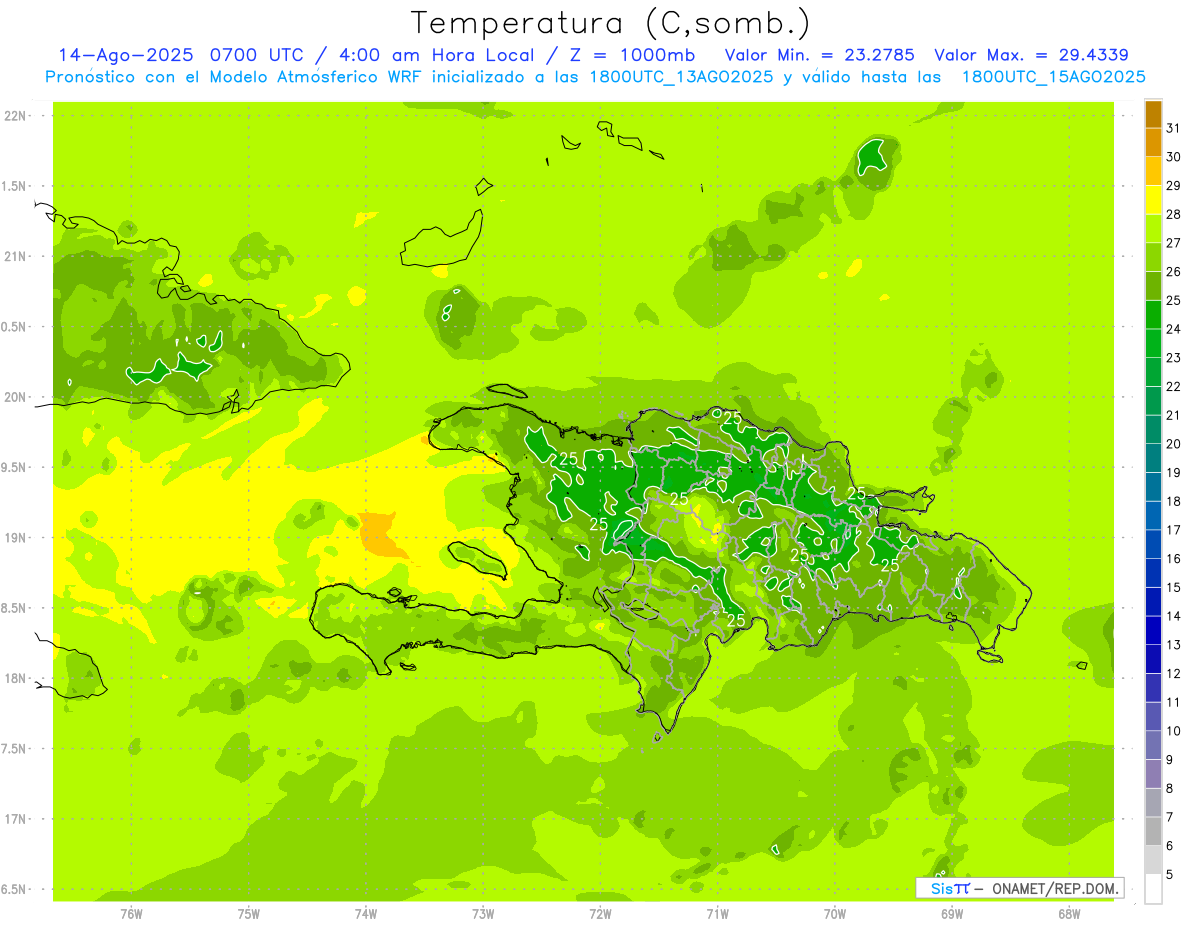Click the "Valor Min. = 23.2785" value

click(x=819, y=55)
